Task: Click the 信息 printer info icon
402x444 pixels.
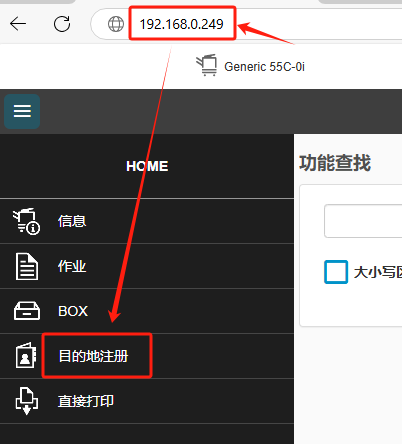Action: pos(26,222)
